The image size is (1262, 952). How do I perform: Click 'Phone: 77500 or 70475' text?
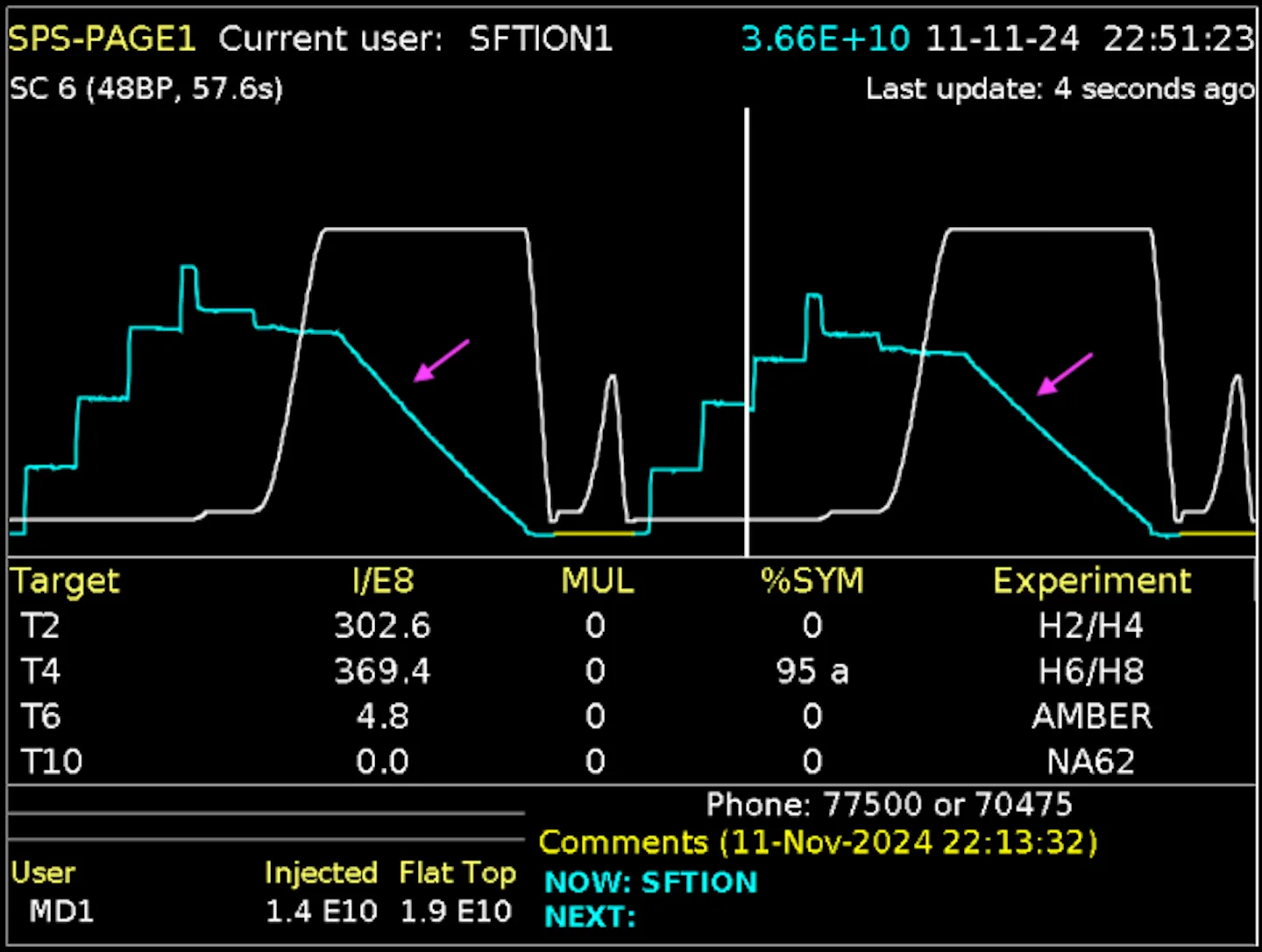(x=890, y=805)
